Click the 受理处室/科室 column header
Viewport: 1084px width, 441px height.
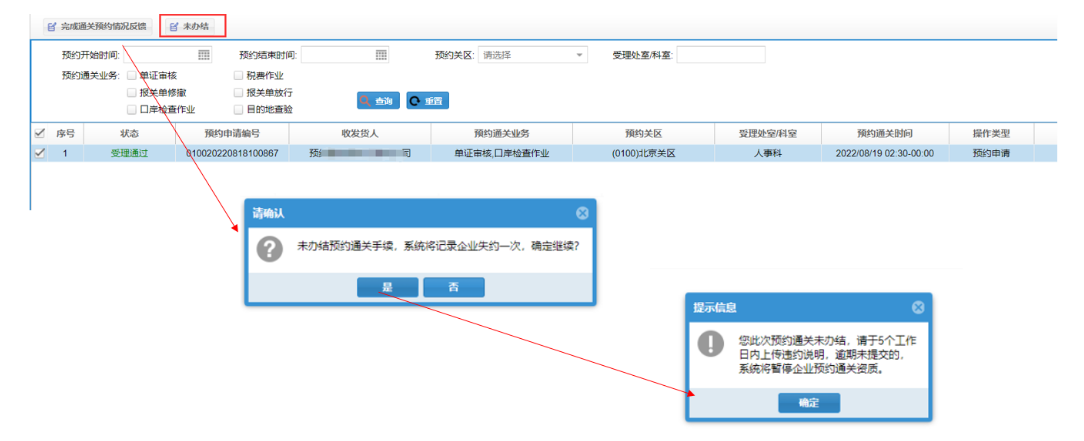[768, 133]
